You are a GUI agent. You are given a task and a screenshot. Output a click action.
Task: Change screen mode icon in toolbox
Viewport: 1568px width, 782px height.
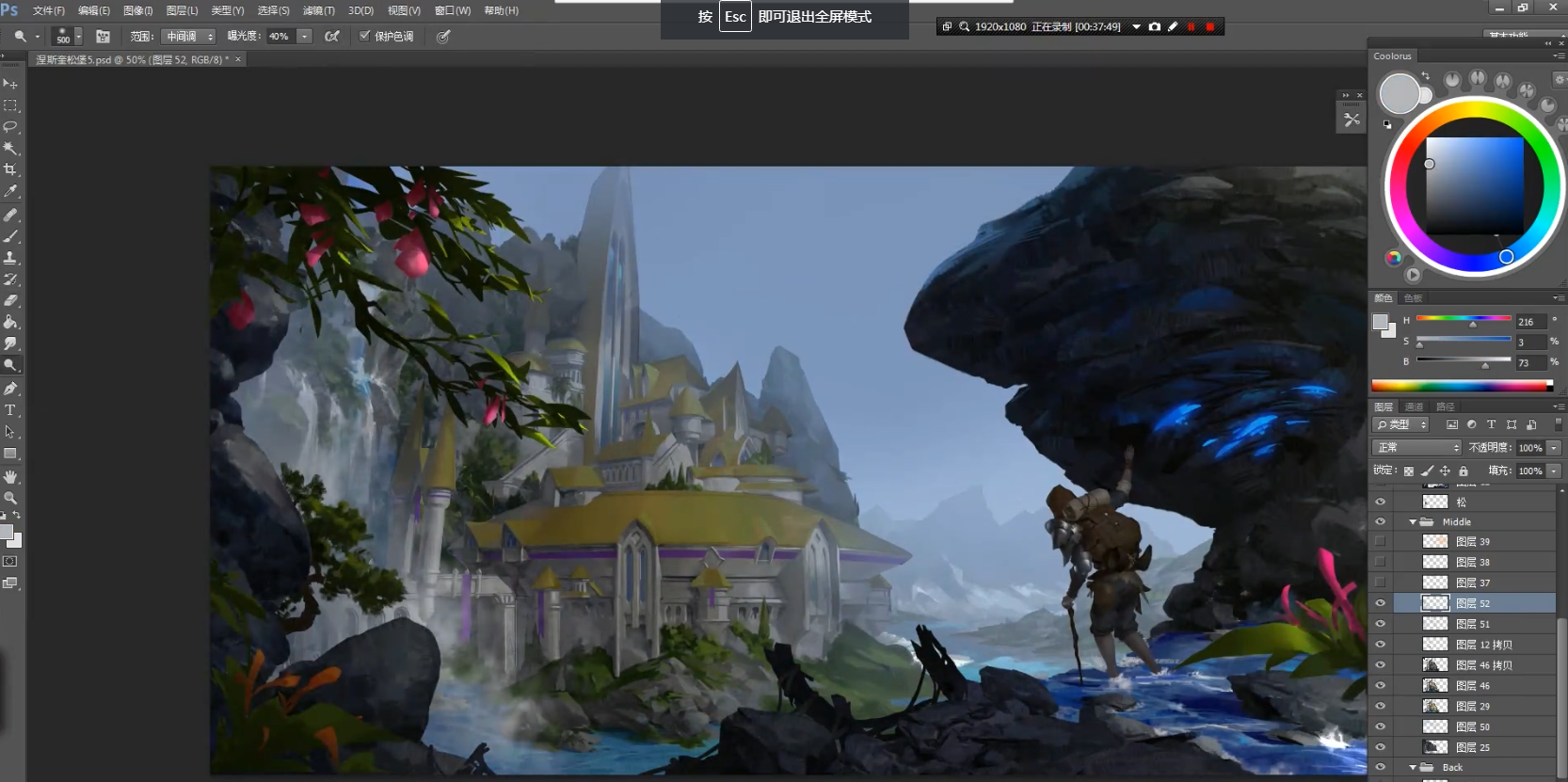click(9, 583)
